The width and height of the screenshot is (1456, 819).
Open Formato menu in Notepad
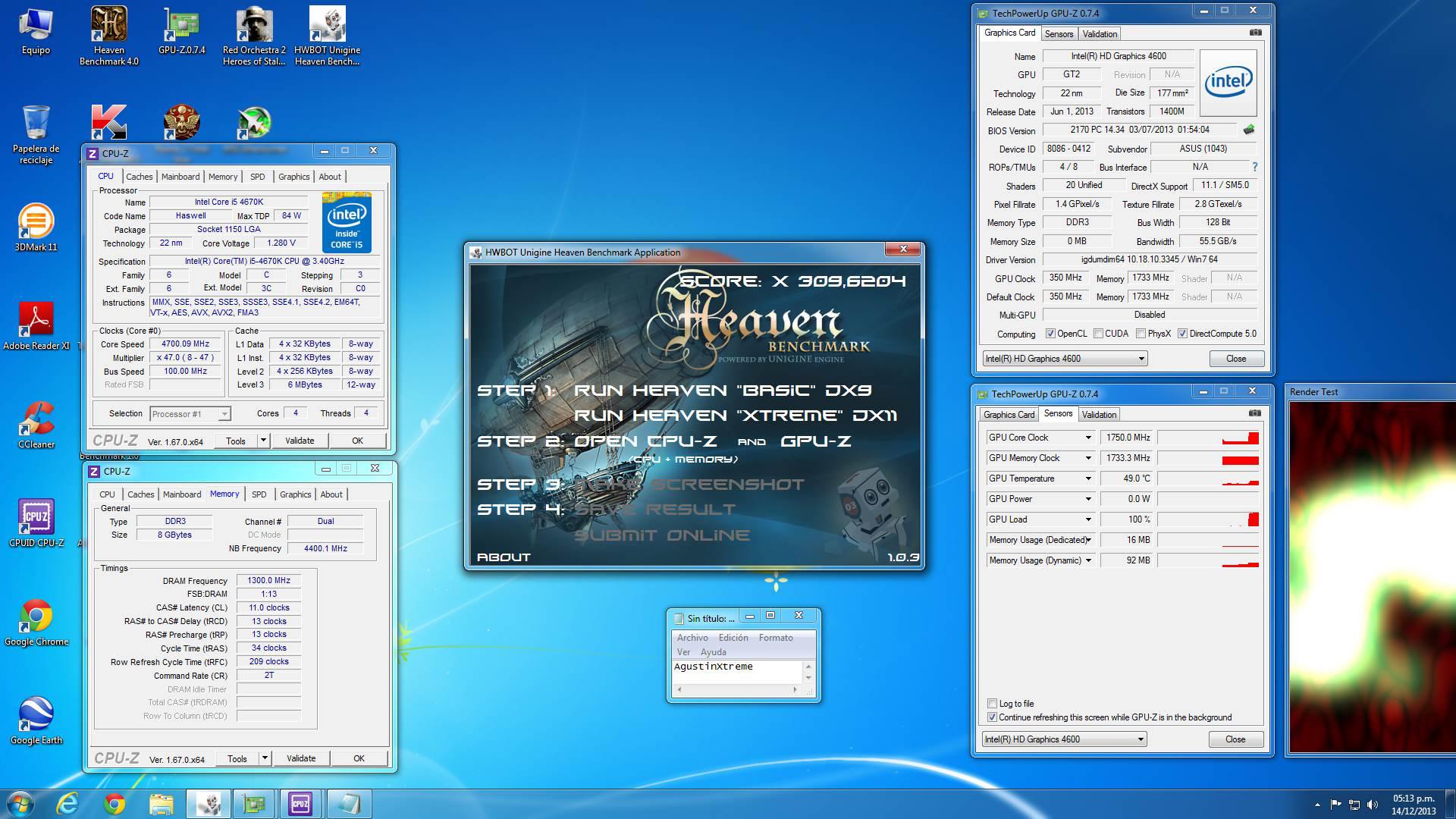[776, 638]
